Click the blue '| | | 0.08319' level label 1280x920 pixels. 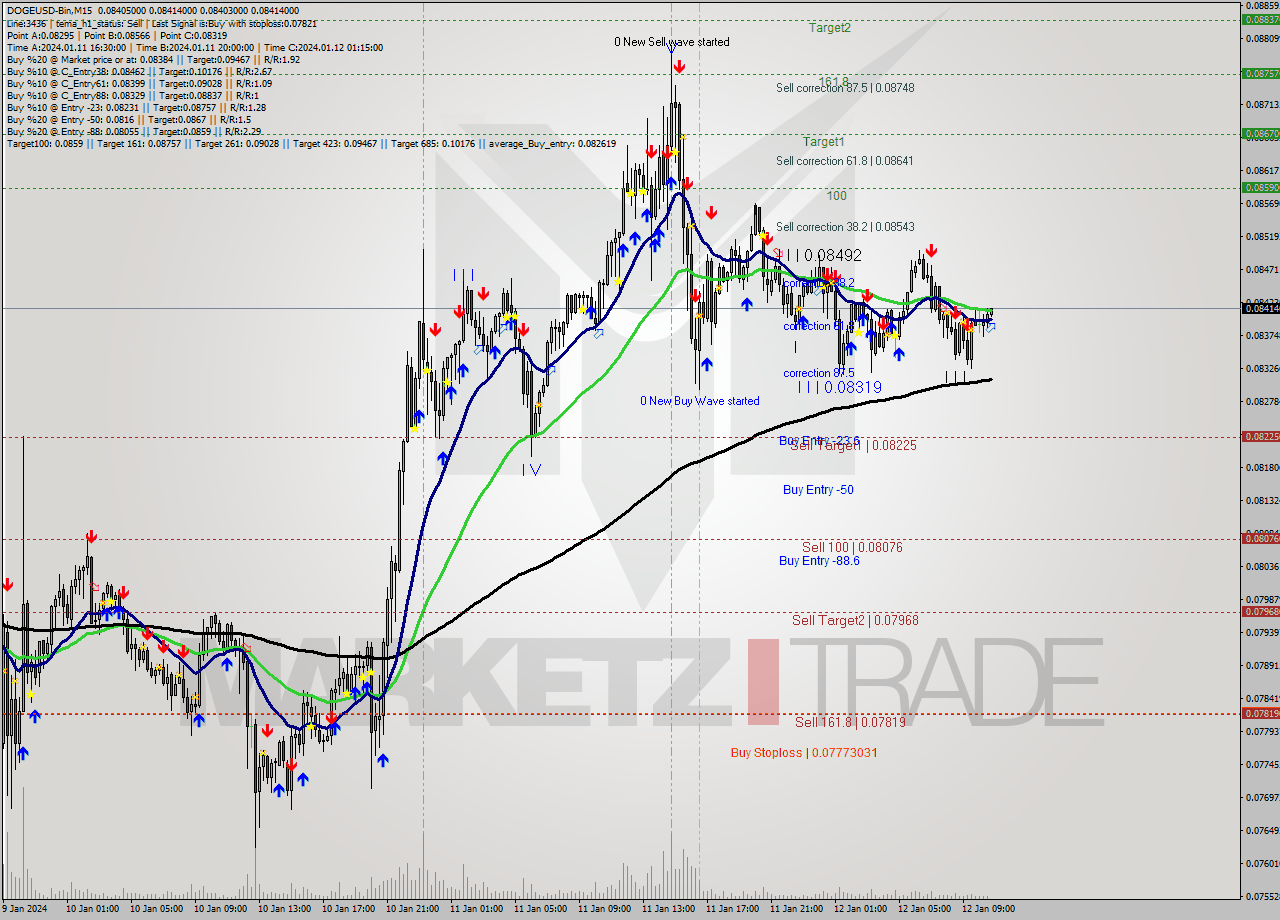point(840,387)
